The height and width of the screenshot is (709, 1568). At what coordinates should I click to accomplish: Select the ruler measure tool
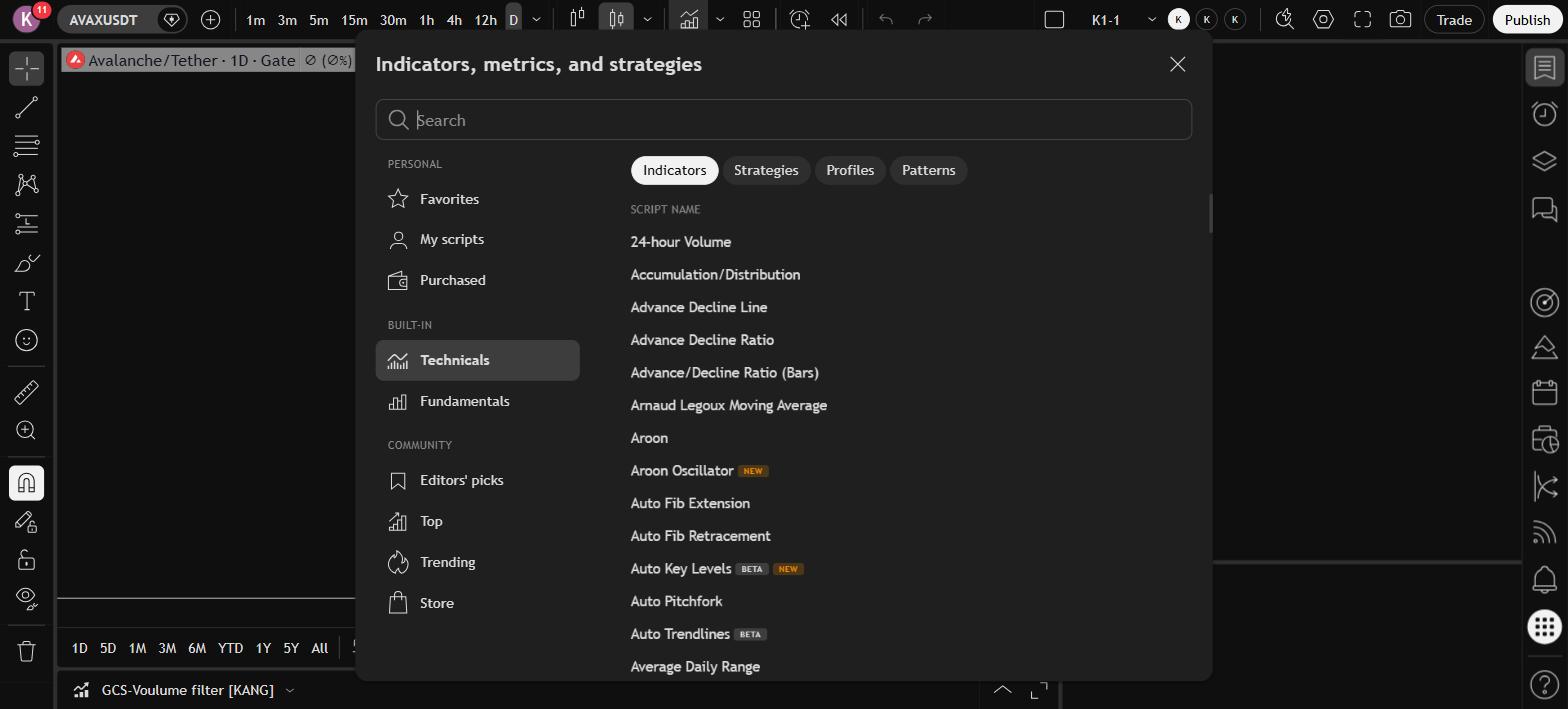(x=26, y=392)
